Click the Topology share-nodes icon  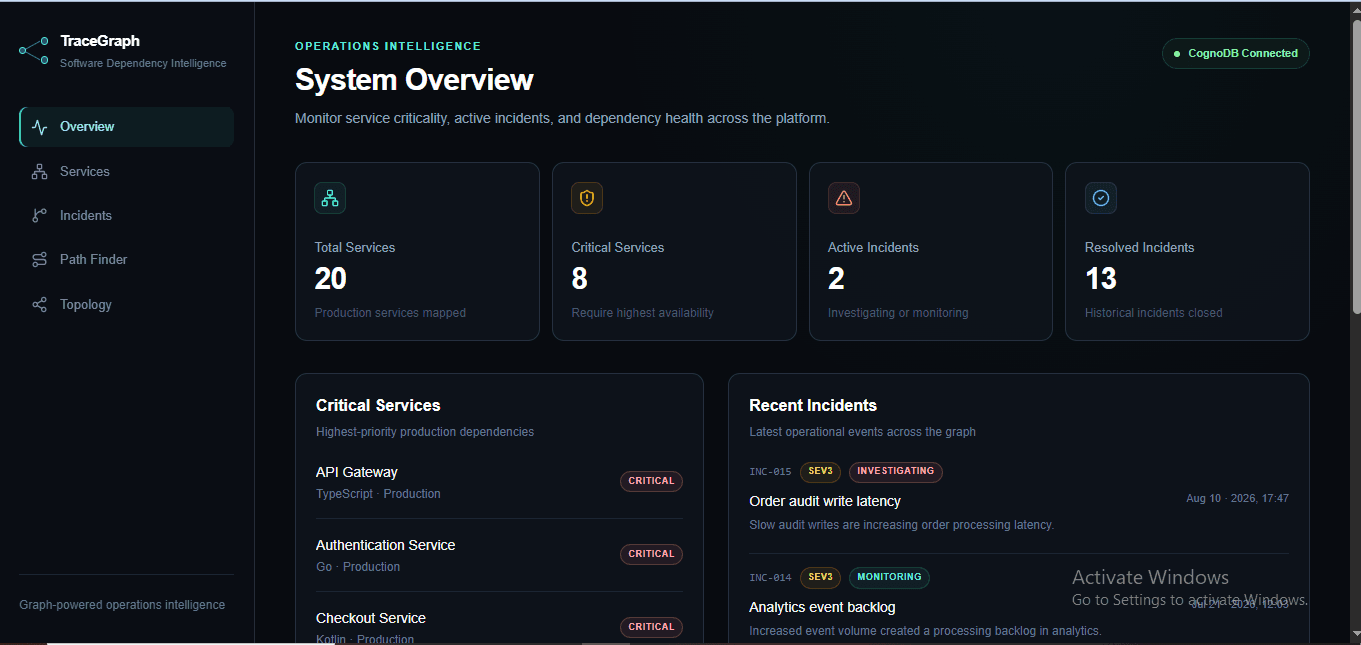[40, 305]
